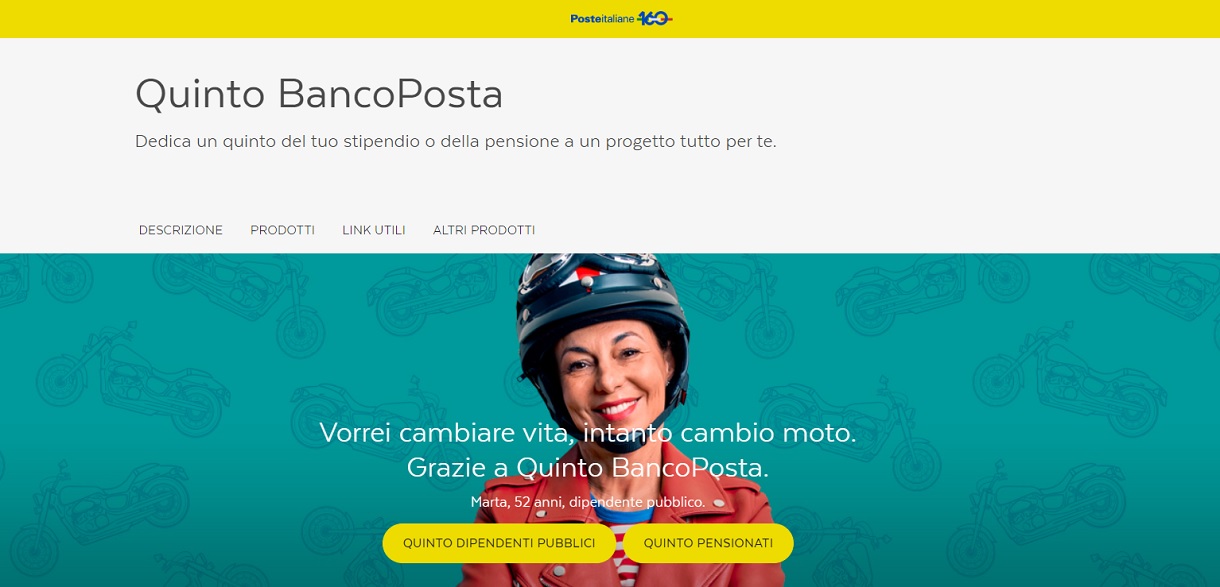Go to the LINK UTILI tab
The height and width of the screenshot is (587, 1220).
click(x=374, y=230)
